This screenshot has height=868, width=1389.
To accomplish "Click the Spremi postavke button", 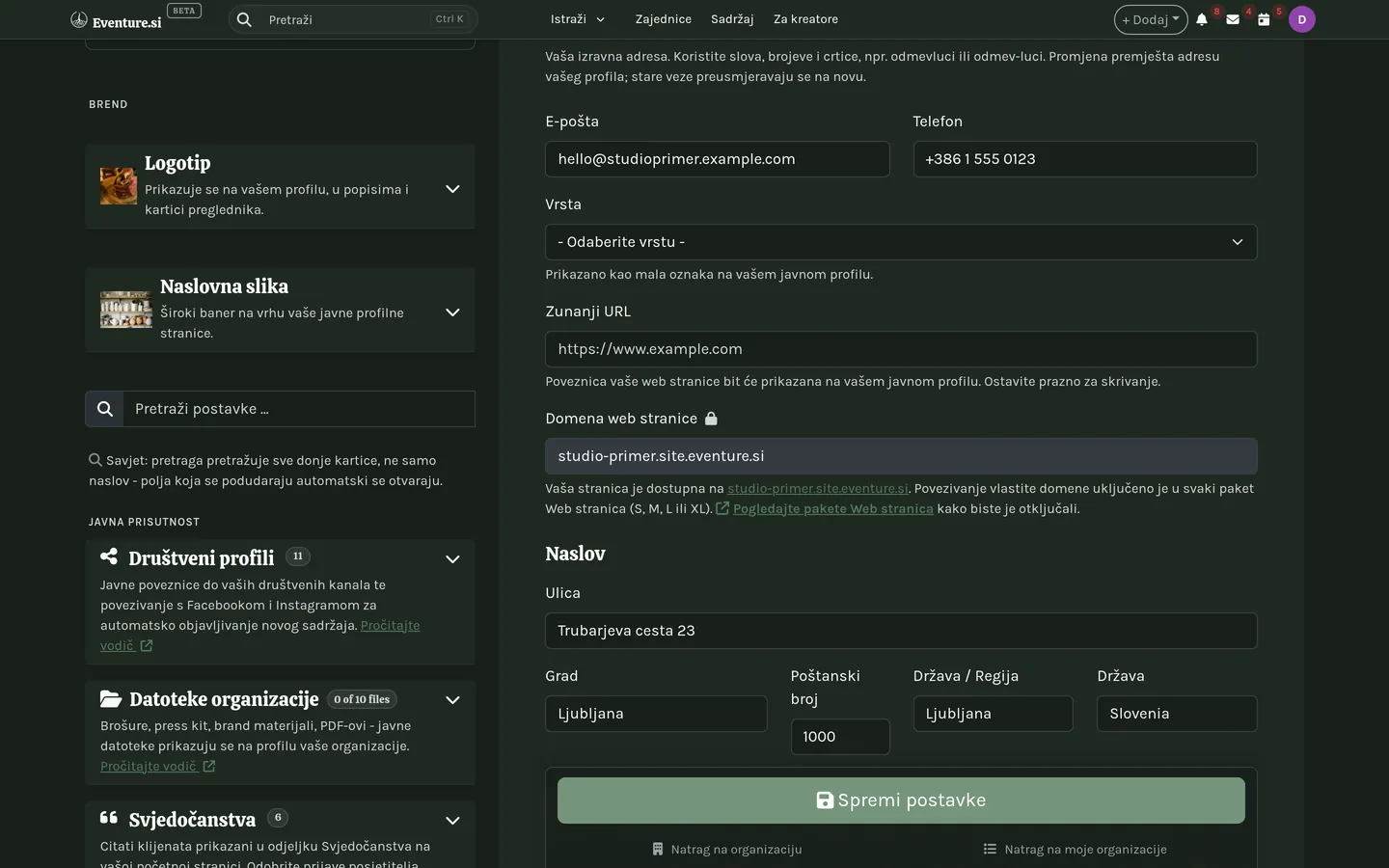I will tap(901, 800).
